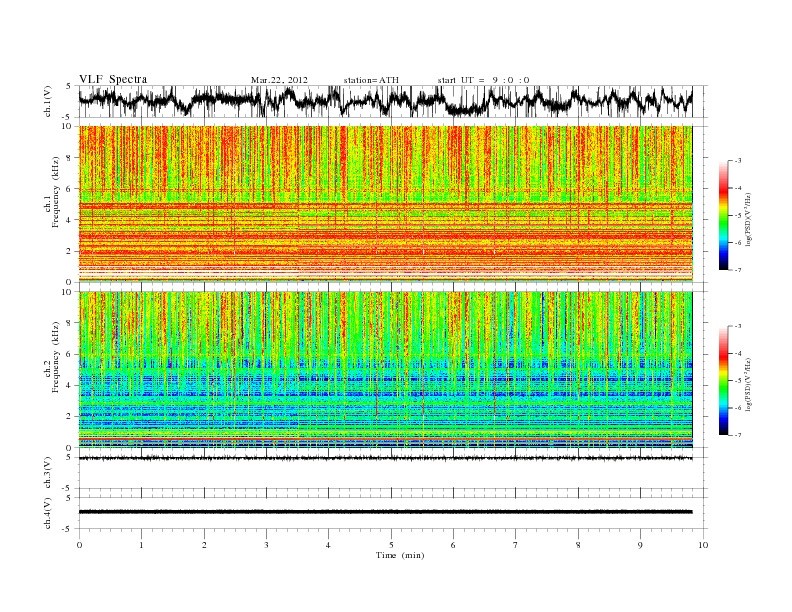
Task: Click the "-5" volt tick of the ch.4 waveform
Action: pyautogui.click(x=67, y=529)
